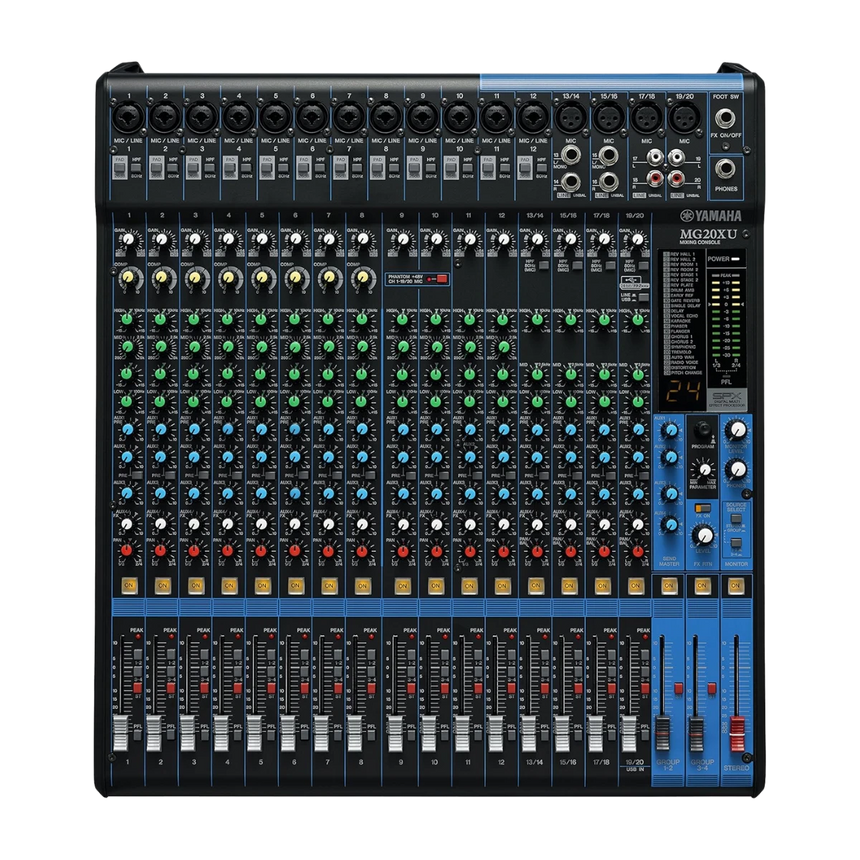Click the channel 3 HIGH EQ knob

[194, 319]
